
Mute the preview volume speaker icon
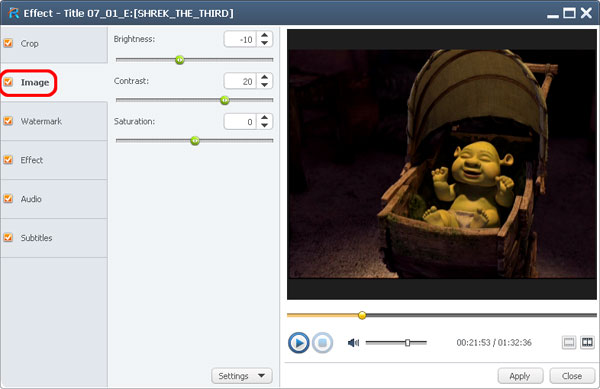tap(353, 343)
